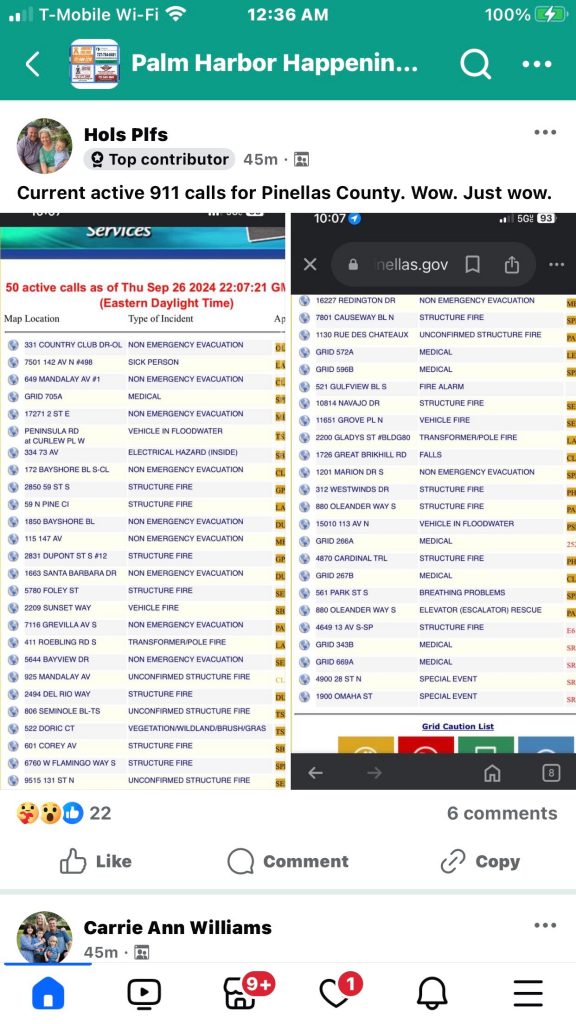Comment on the 911 calls post
Image resolution: width=576 pixels, height=1024 pixels.
tap(287, 861)
